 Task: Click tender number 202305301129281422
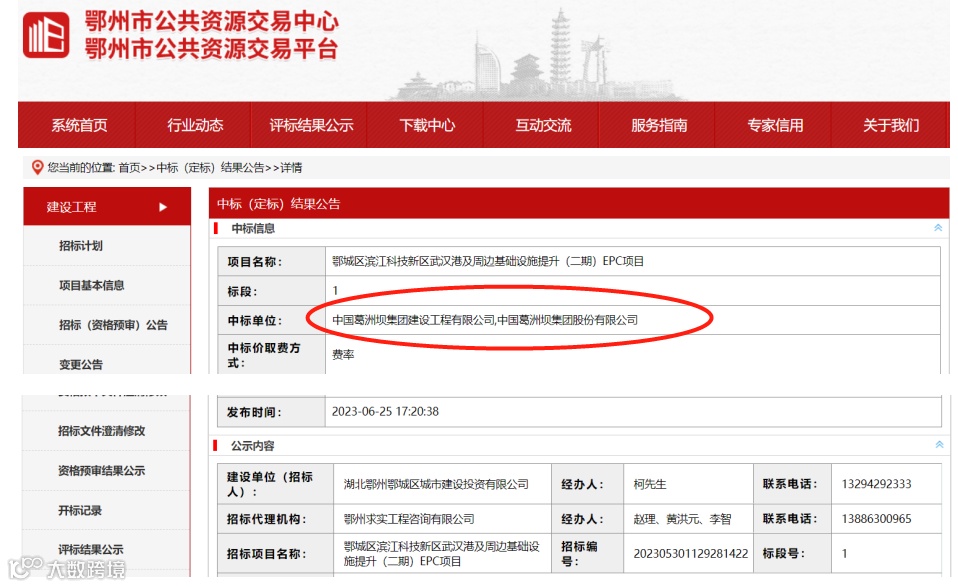(x=690, y=553)
